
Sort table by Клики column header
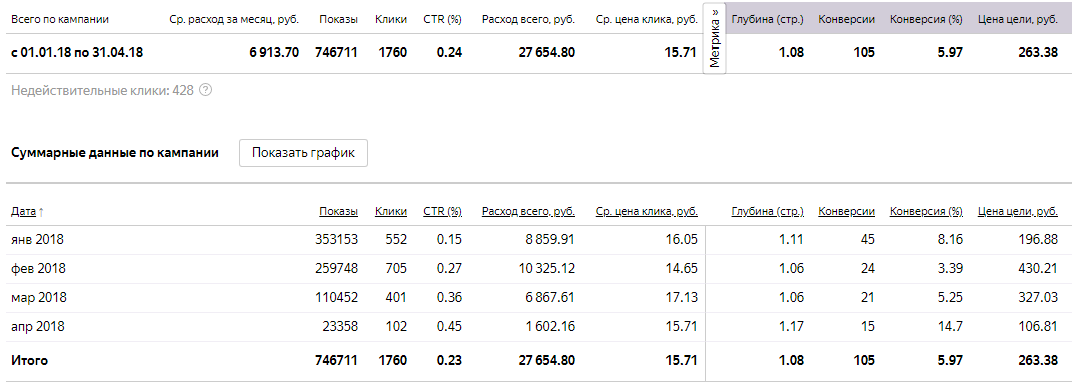click(x=391, y=212)
